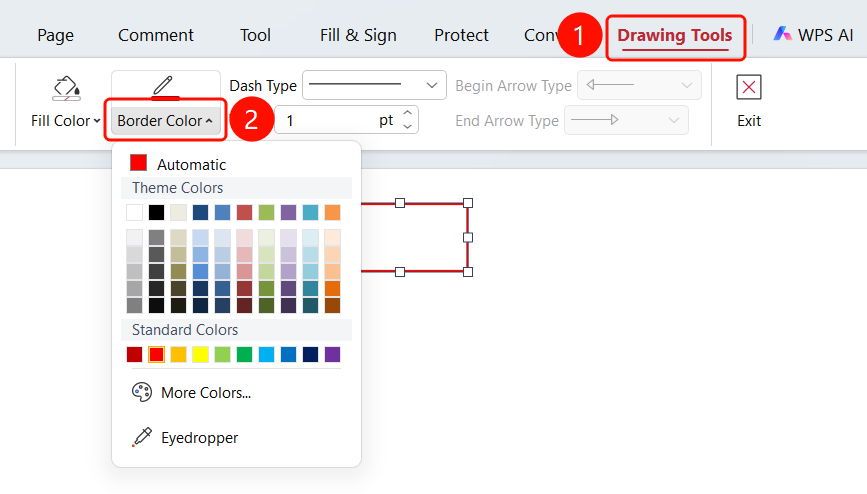Click the Fill Color paint bucket icon
This screenshot has width=867, height=494.
click(x=66, y=88)
